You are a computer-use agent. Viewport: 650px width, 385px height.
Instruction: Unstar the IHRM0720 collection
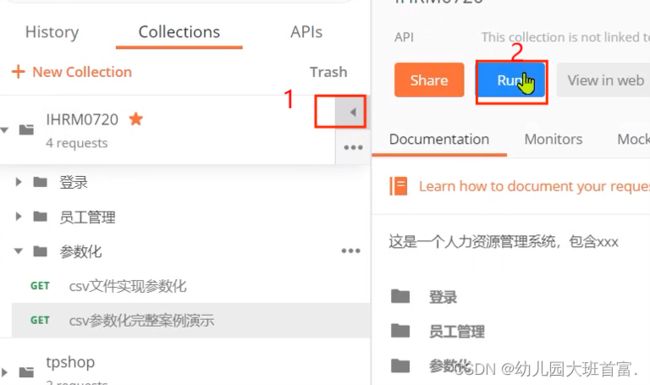pyautogui.click(x=136, y=119)
